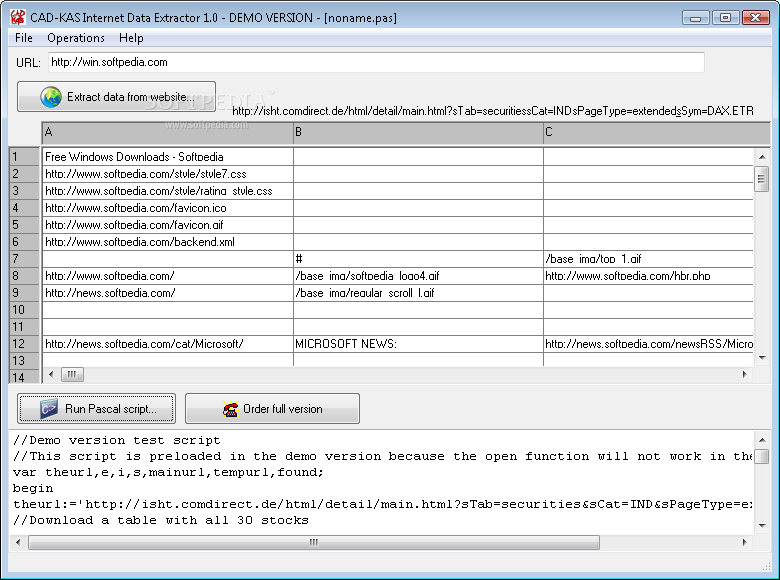Click the table's horizontal scrollbar thumb

click(x=72, y=374)
